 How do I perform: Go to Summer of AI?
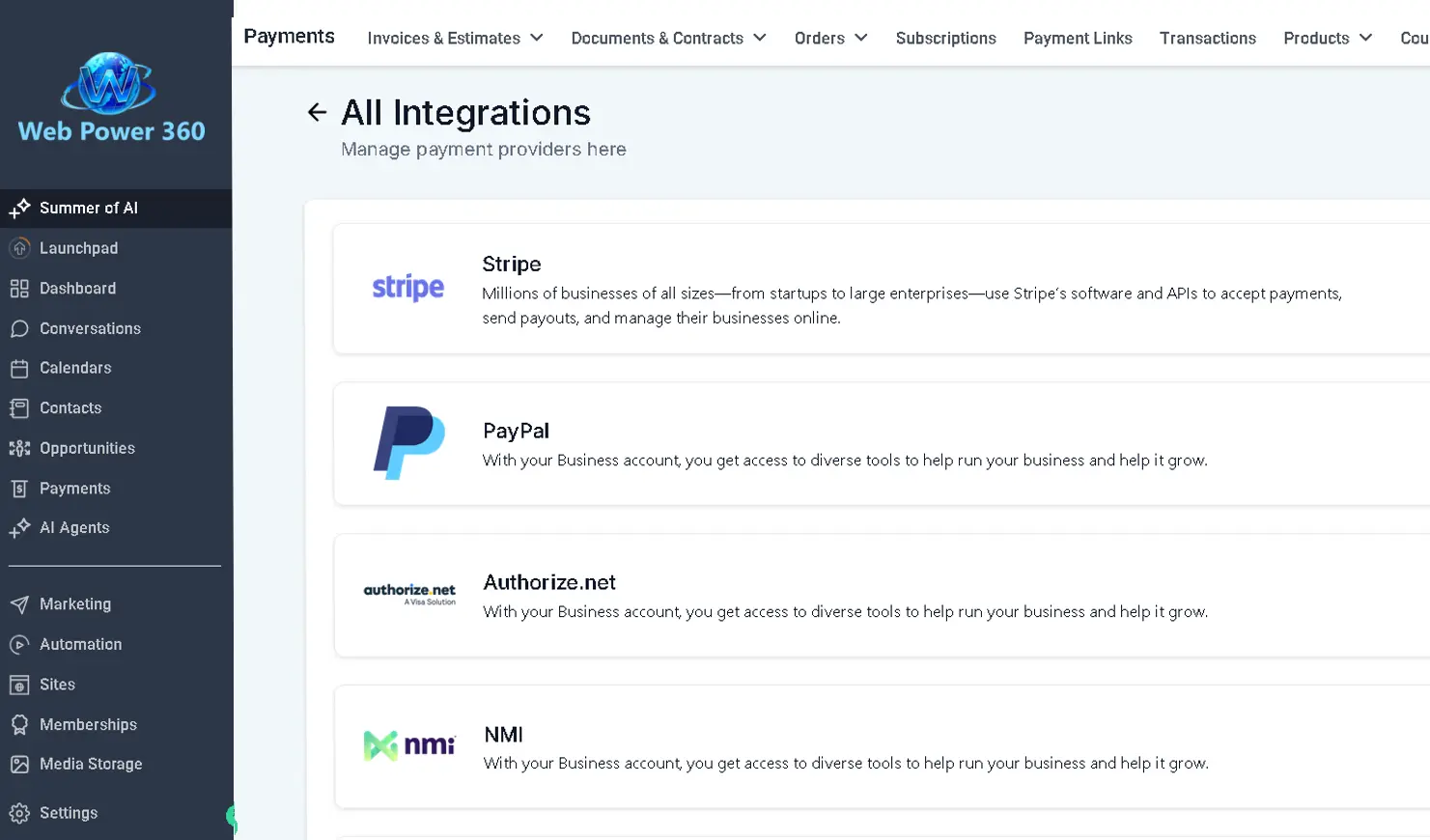116,208
